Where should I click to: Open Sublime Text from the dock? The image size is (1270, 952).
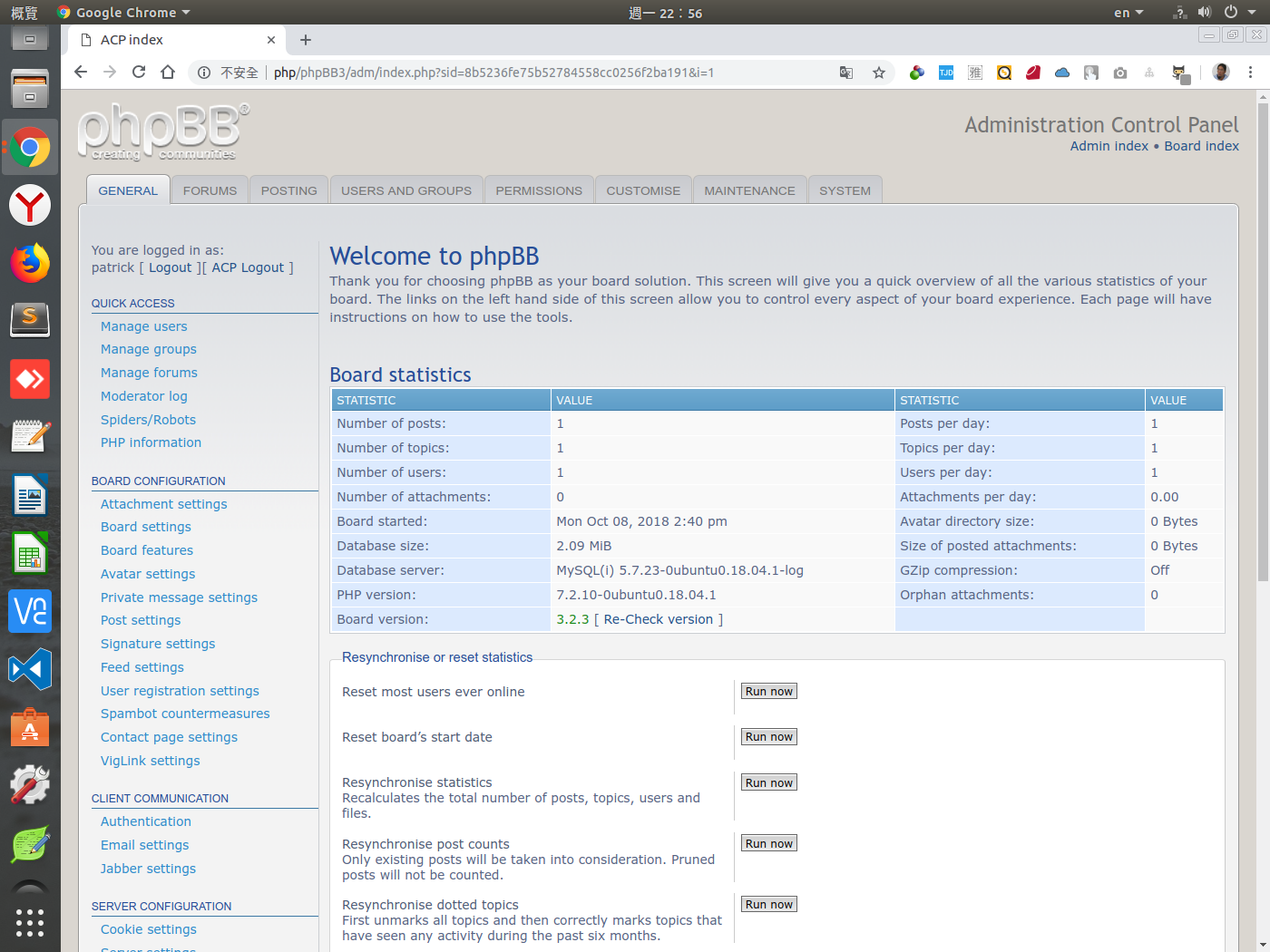pyautogui.click(x=30, y=321)
